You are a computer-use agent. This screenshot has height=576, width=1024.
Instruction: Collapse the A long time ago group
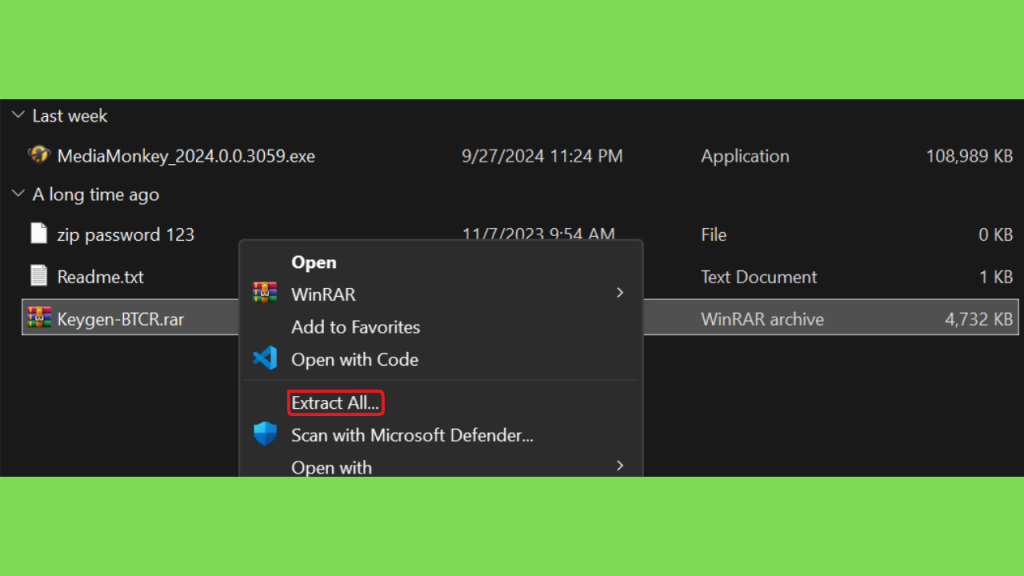pyautogui.click(x=18, y=193)
